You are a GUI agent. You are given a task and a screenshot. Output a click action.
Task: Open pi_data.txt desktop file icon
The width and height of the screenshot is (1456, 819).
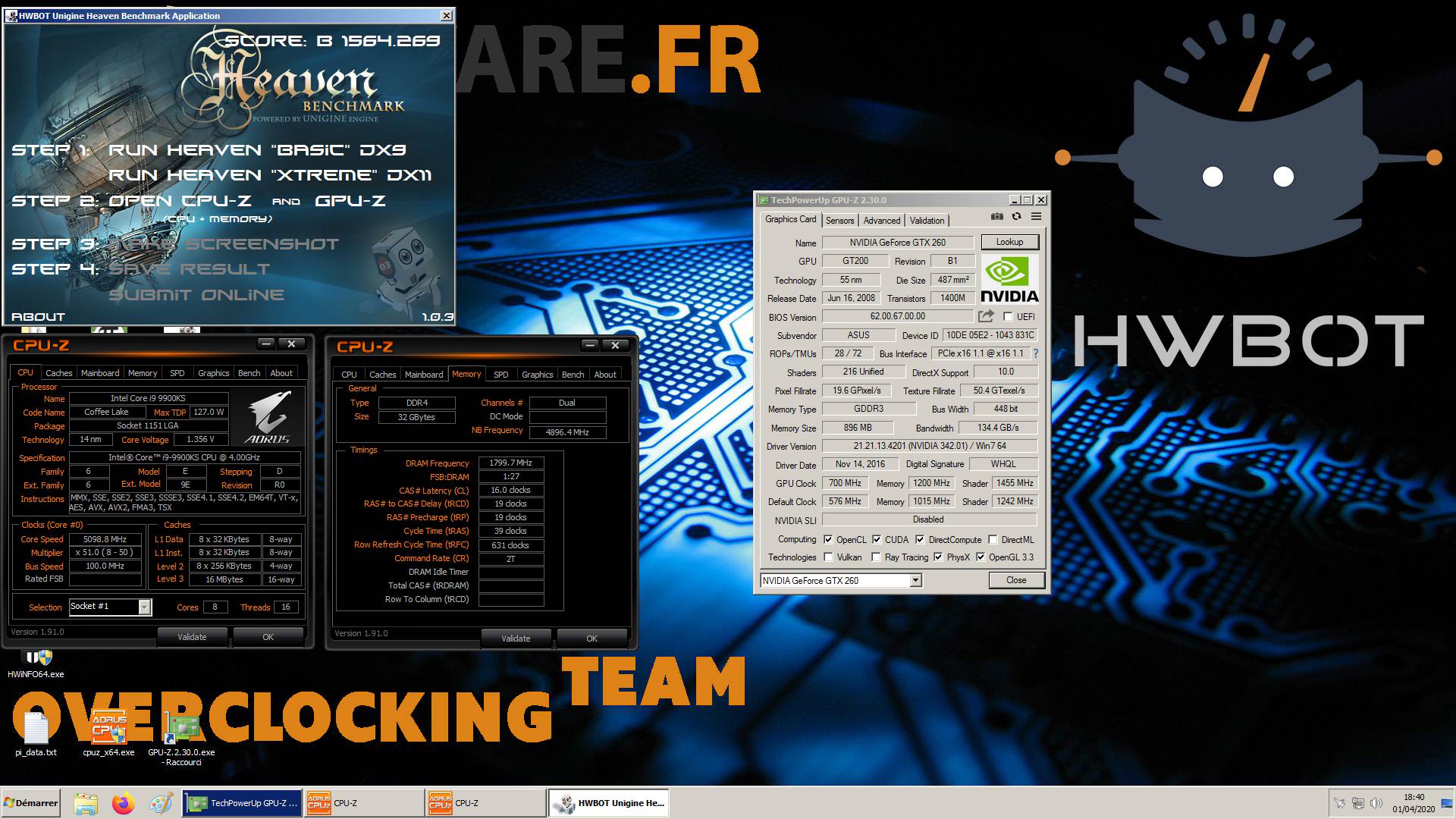click(x=36, y=733)
